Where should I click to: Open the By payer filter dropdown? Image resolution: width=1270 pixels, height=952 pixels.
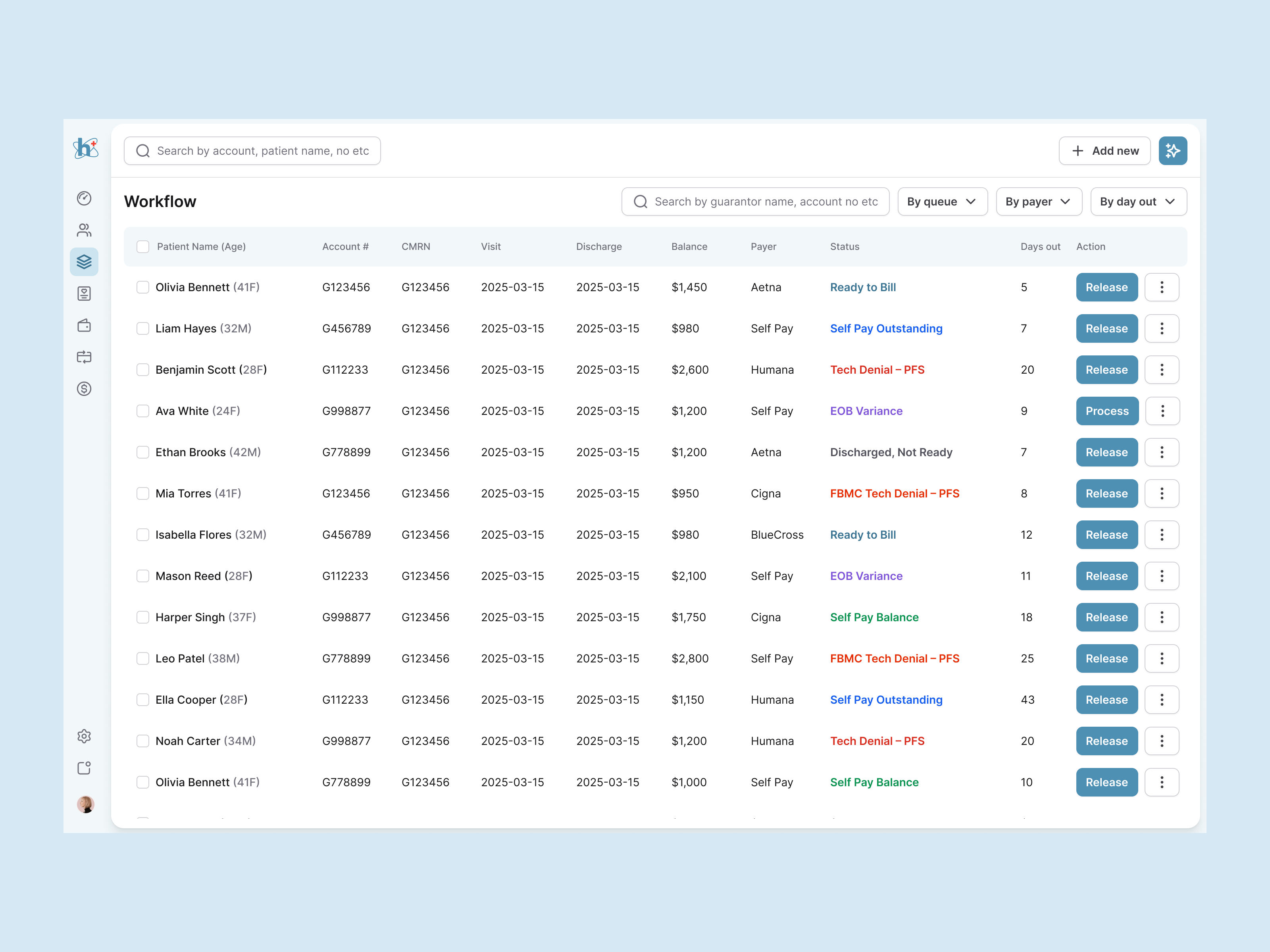(1039, 202)
